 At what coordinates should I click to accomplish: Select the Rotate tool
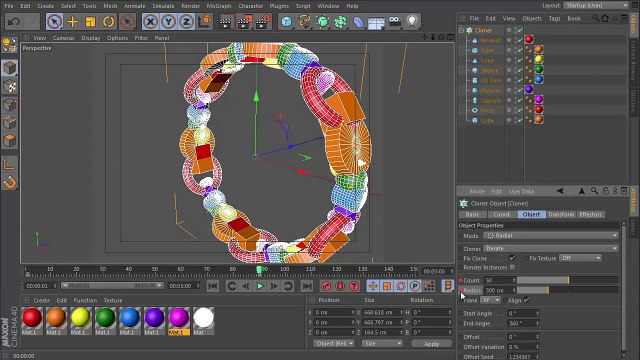tap(109, 21)
